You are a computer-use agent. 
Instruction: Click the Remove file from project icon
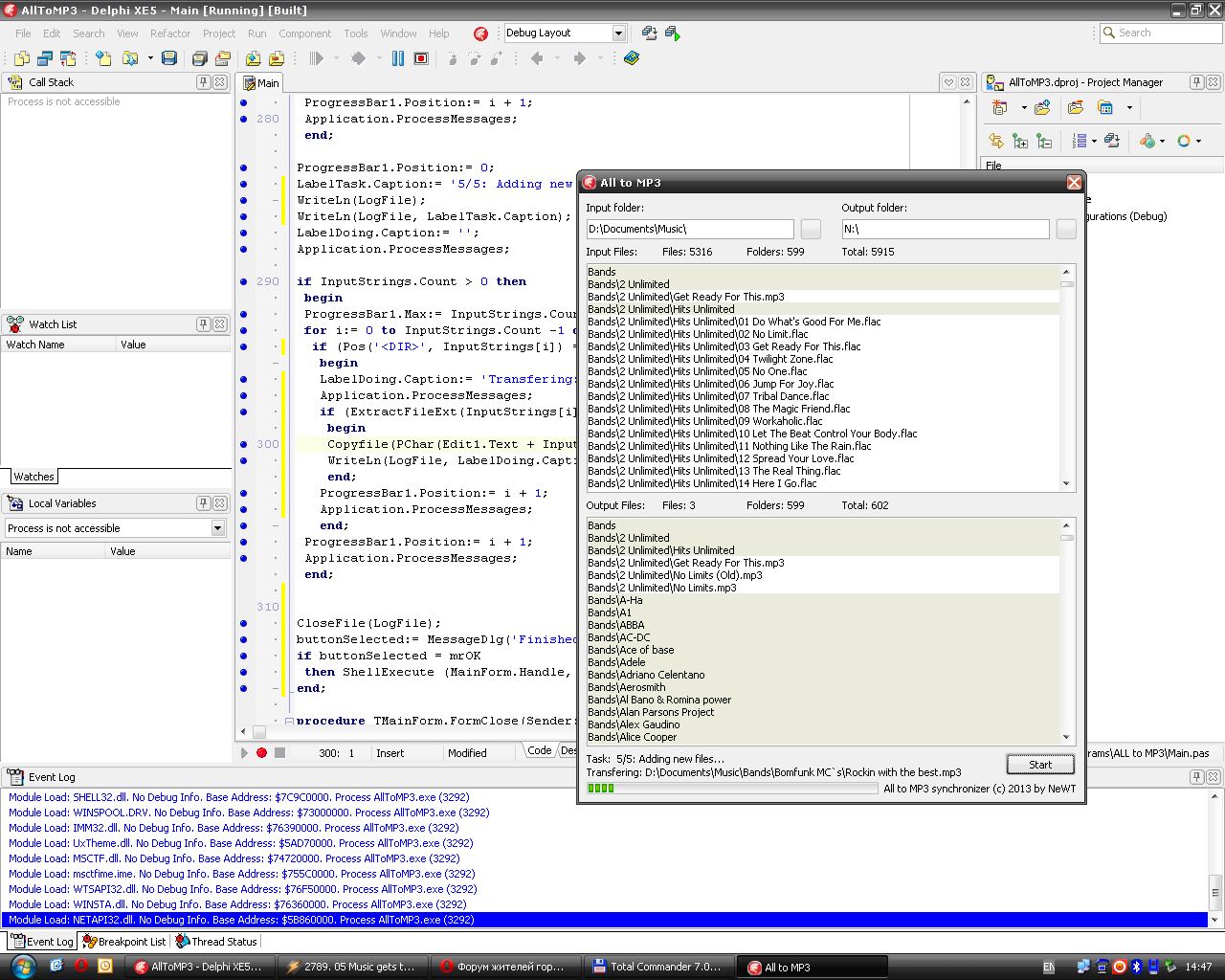277,58
